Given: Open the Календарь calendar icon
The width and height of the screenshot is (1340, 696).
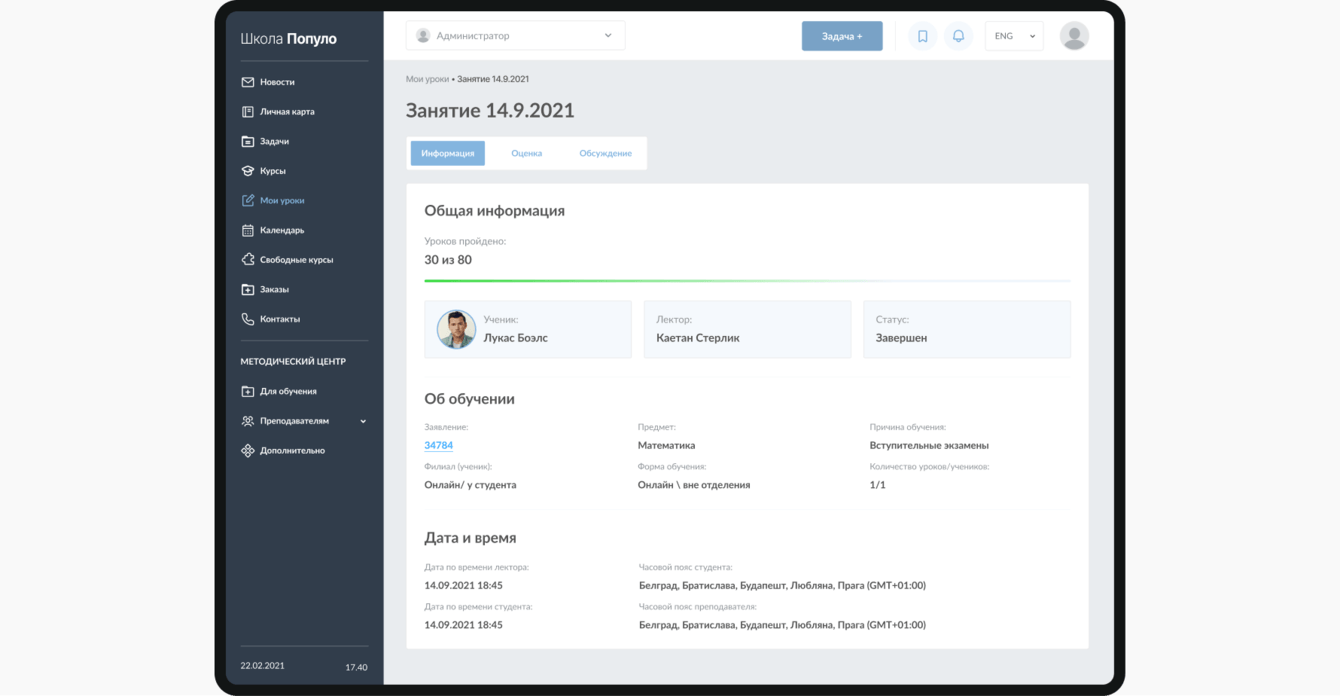Looking at the screenshot, I should (x=247, y=230).
